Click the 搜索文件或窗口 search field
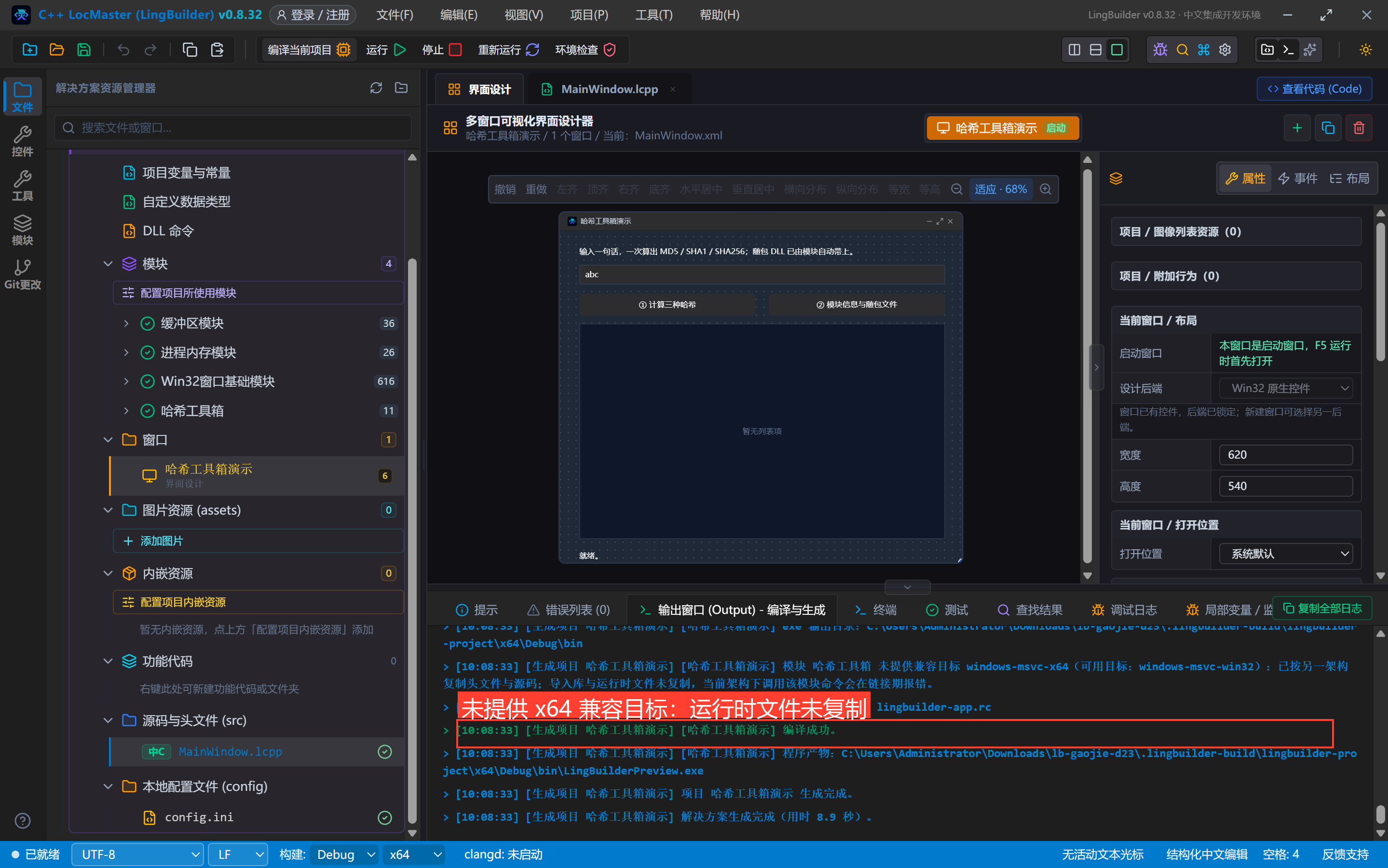This screenshot has width=1388, height=868. pyautogui.click(x=232, y=127)
